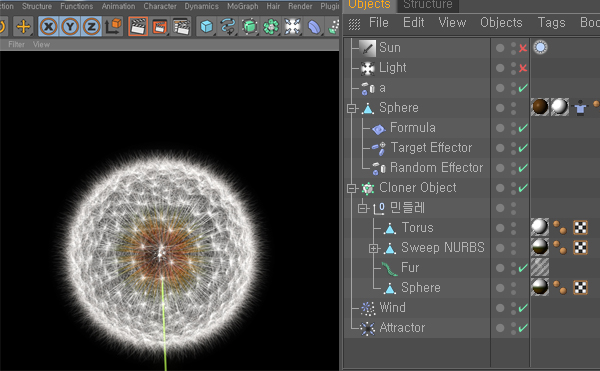Toggle the X-axis lock button

click(48, 26)
